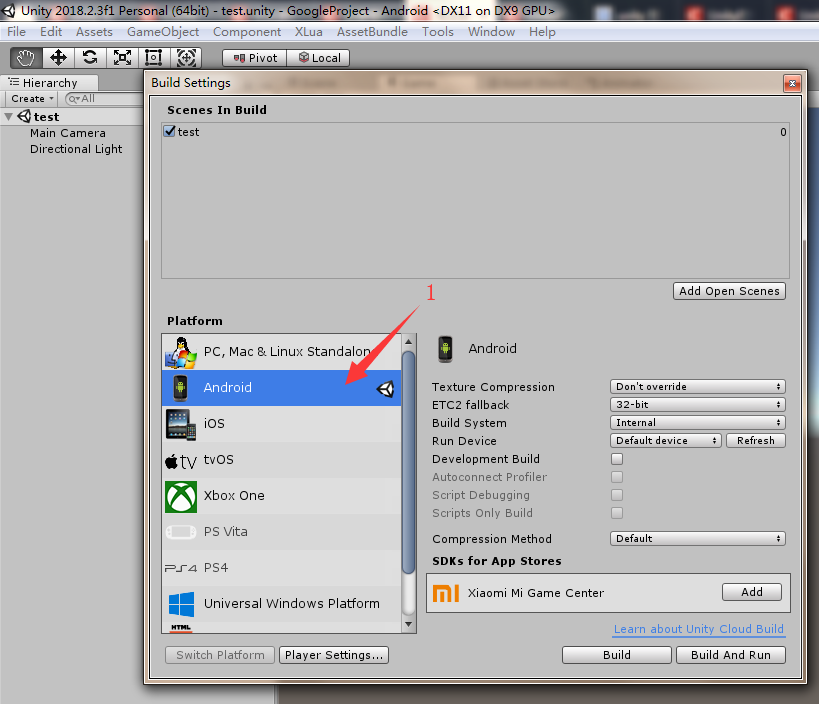Click the Build button
The height and width of the screenshot is (704, 819).
(x=617, y=655)
